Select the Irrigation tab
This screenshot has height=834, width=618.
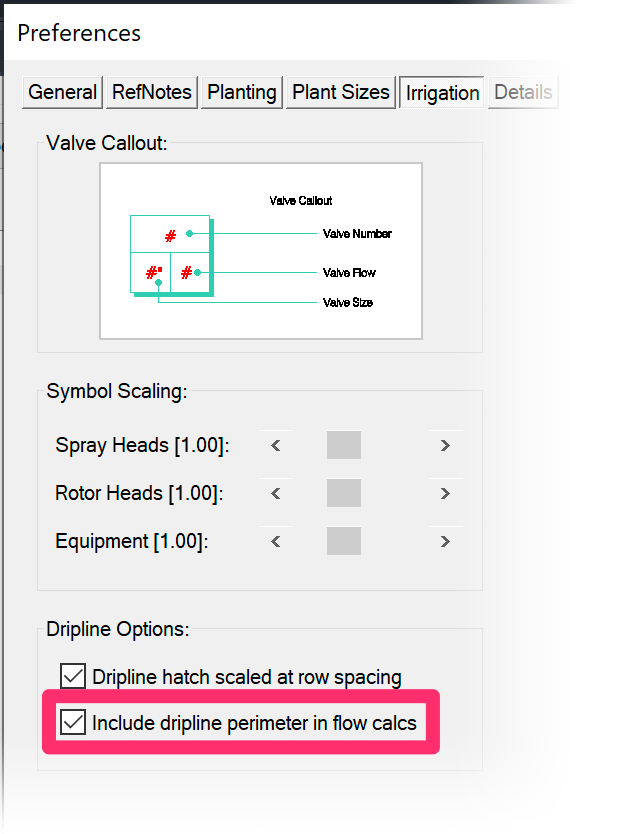(442, 93)
